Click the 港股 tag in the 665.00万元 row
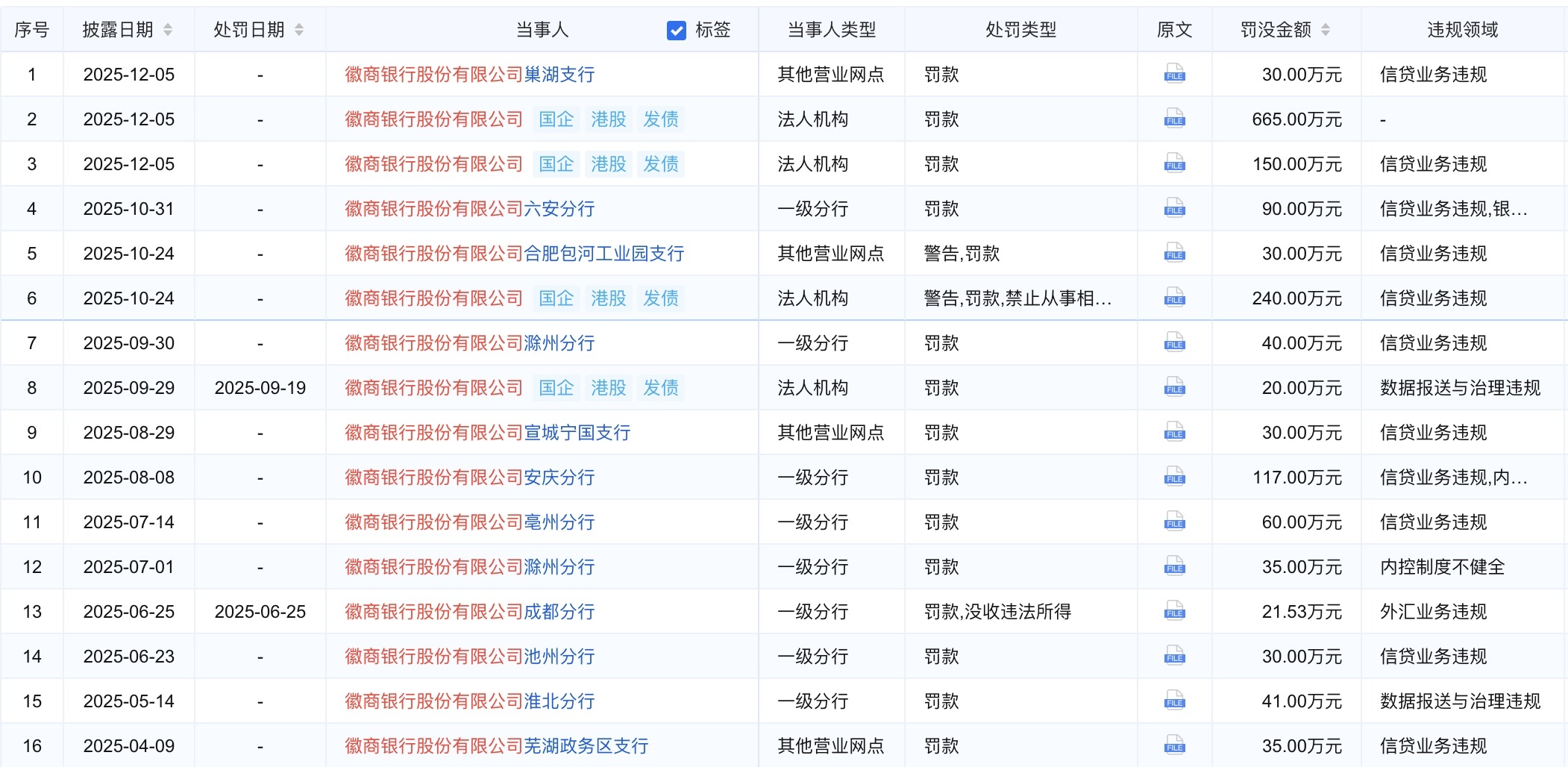This screenshot has width=1568, height=767. (x=609, y=119)
